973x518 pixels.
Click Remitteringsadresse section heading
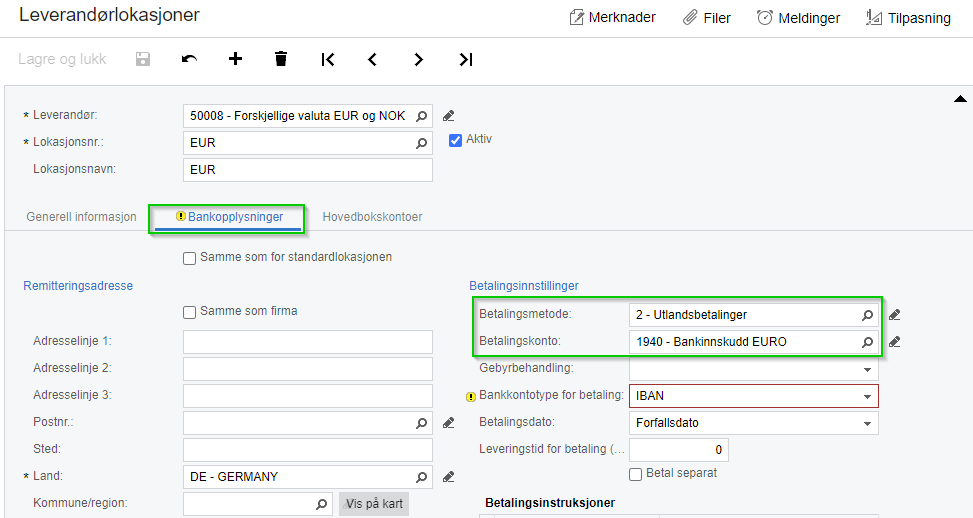tap(78, 286)
